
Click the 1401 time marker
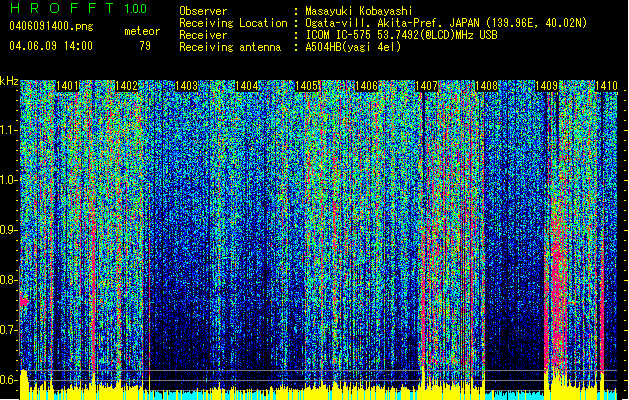[67, 86]
